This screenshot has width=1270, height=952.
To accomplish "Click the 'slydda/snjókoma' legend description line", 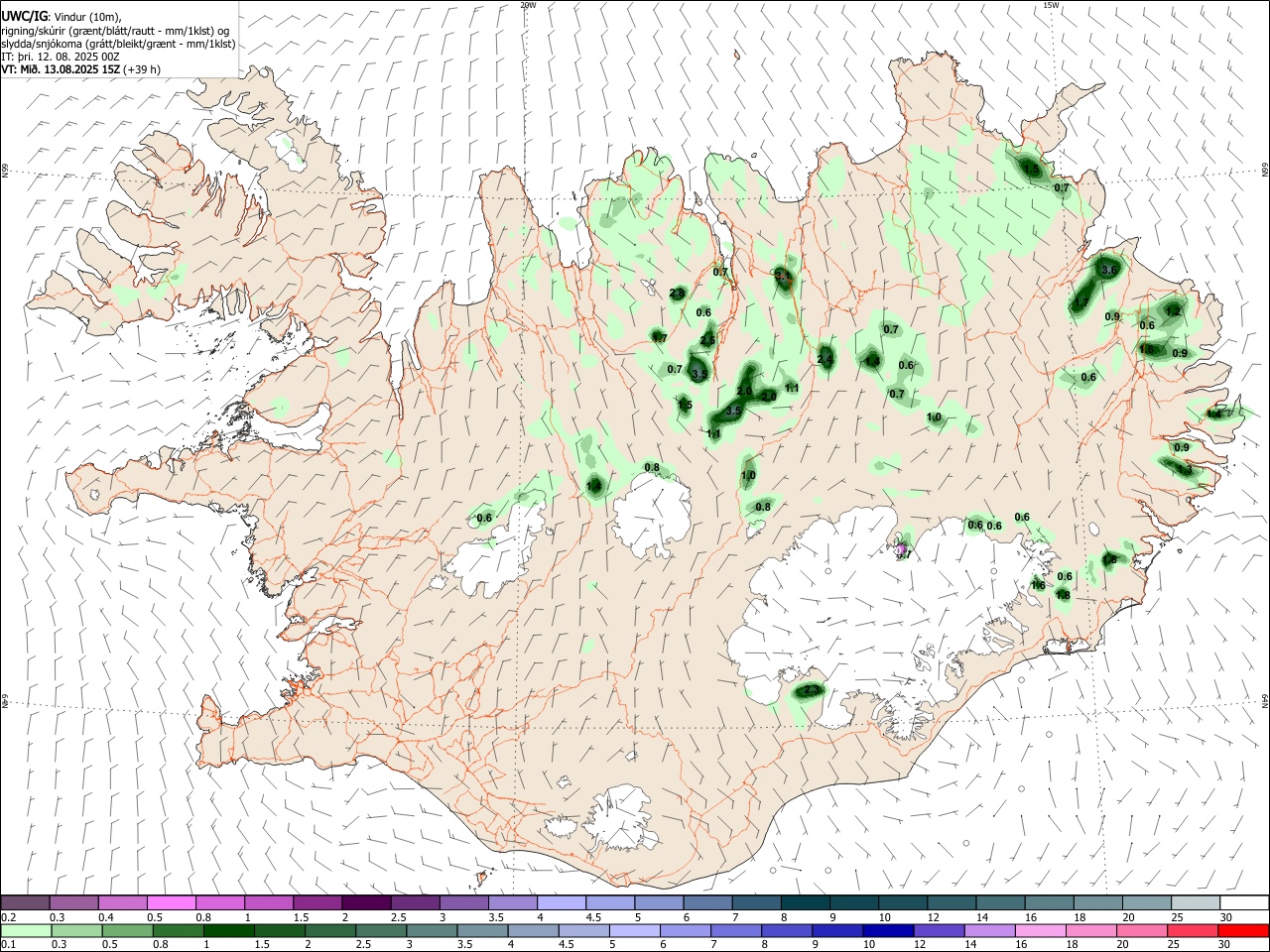I will click(118, 44).
